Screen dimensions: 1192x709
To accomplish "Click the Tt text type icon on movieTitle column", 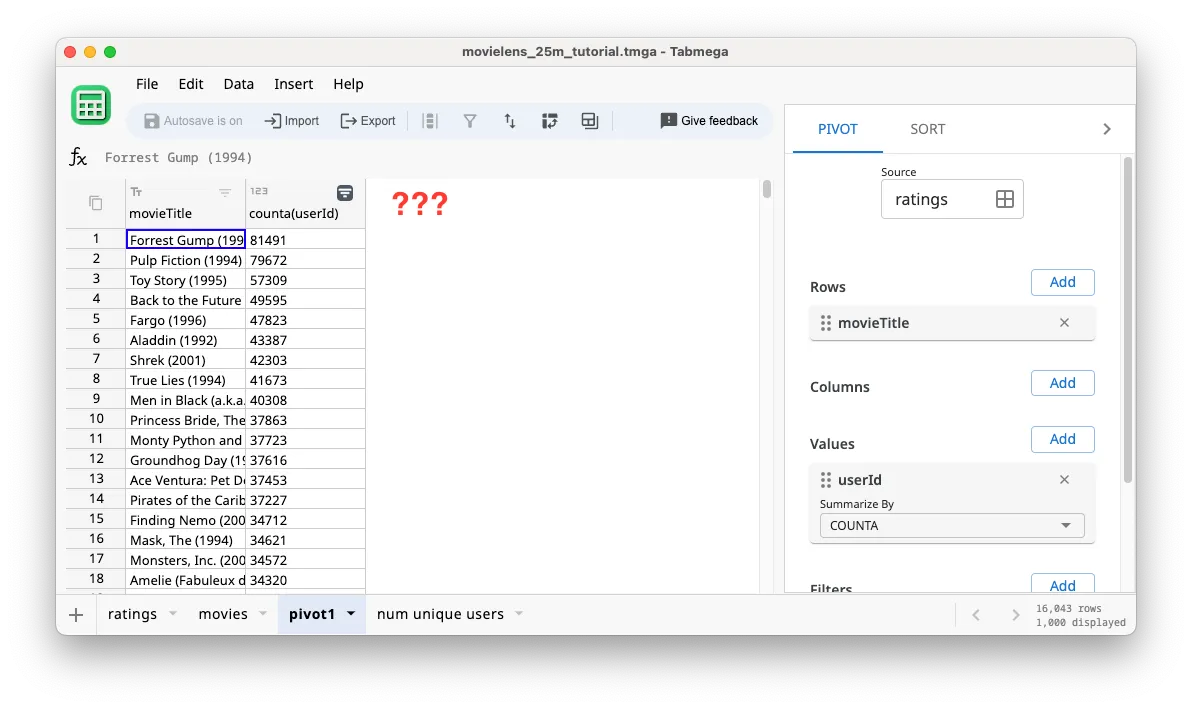I will pos(136,190).
